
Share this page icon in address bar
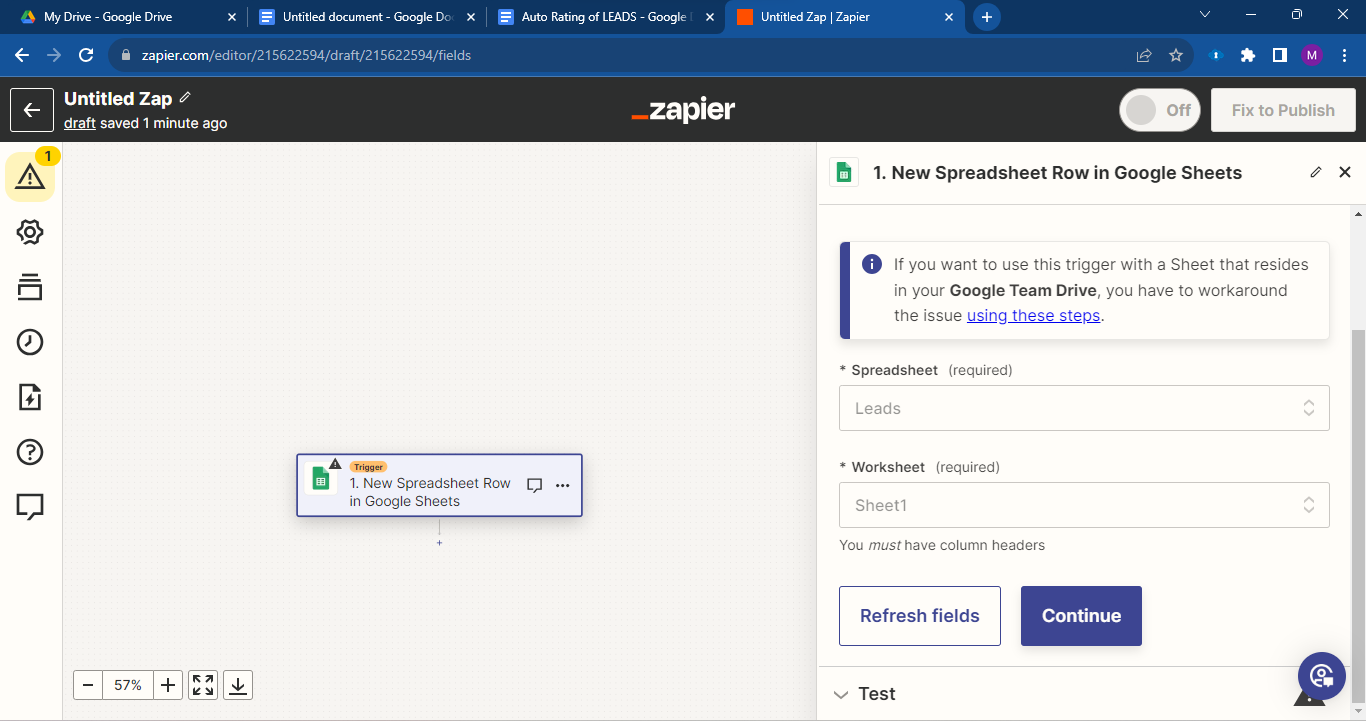click(1144, 55)
